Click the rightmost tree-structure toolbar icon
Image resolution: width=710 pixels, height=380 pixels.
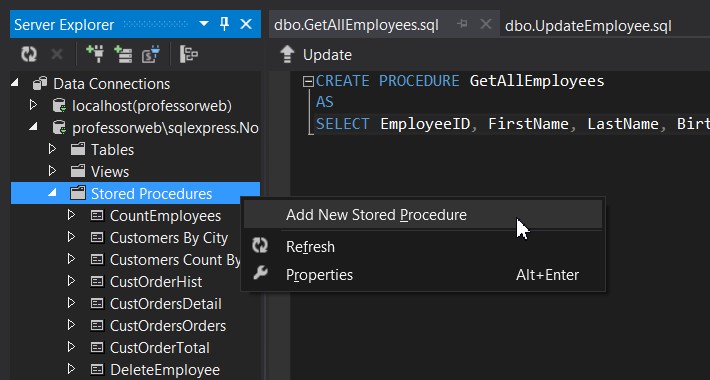pyautogui.click(x=188, y=54)
